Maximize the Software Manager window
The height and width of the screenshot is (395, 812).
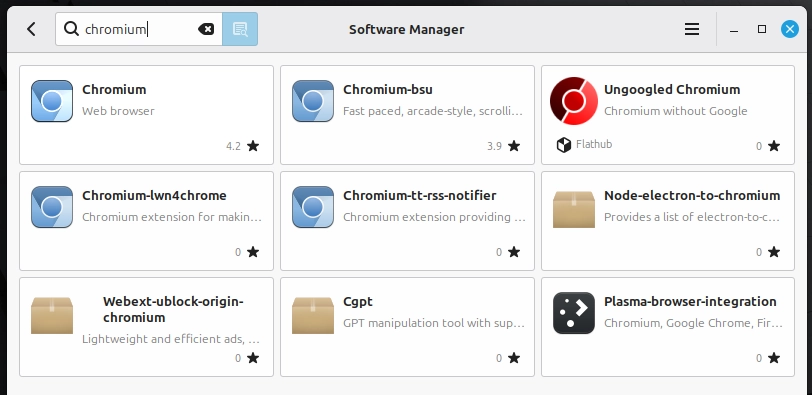click(x=762, y=29)
